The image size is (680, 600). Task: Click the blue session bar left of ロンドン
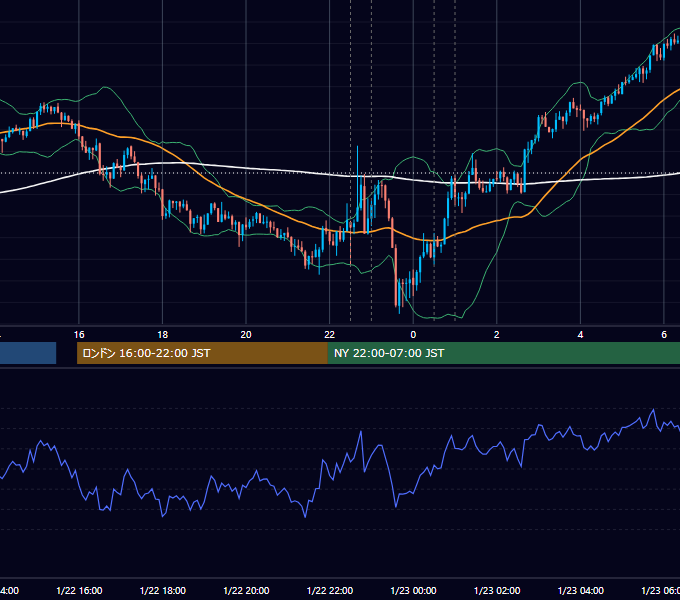(28, 353)
